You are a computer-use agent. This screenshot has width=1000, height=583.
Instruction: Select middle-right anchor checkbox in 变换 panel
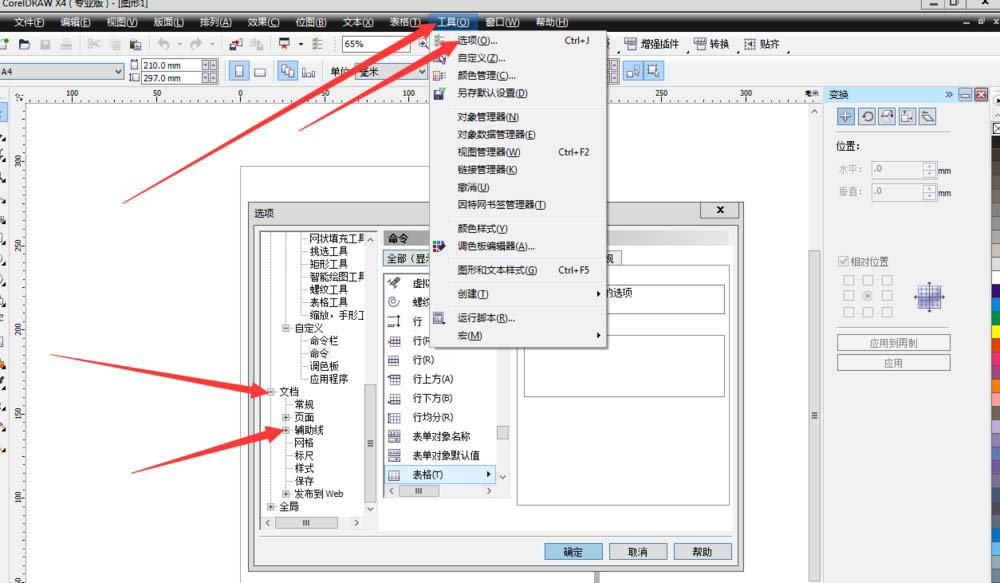coord(887,296)
